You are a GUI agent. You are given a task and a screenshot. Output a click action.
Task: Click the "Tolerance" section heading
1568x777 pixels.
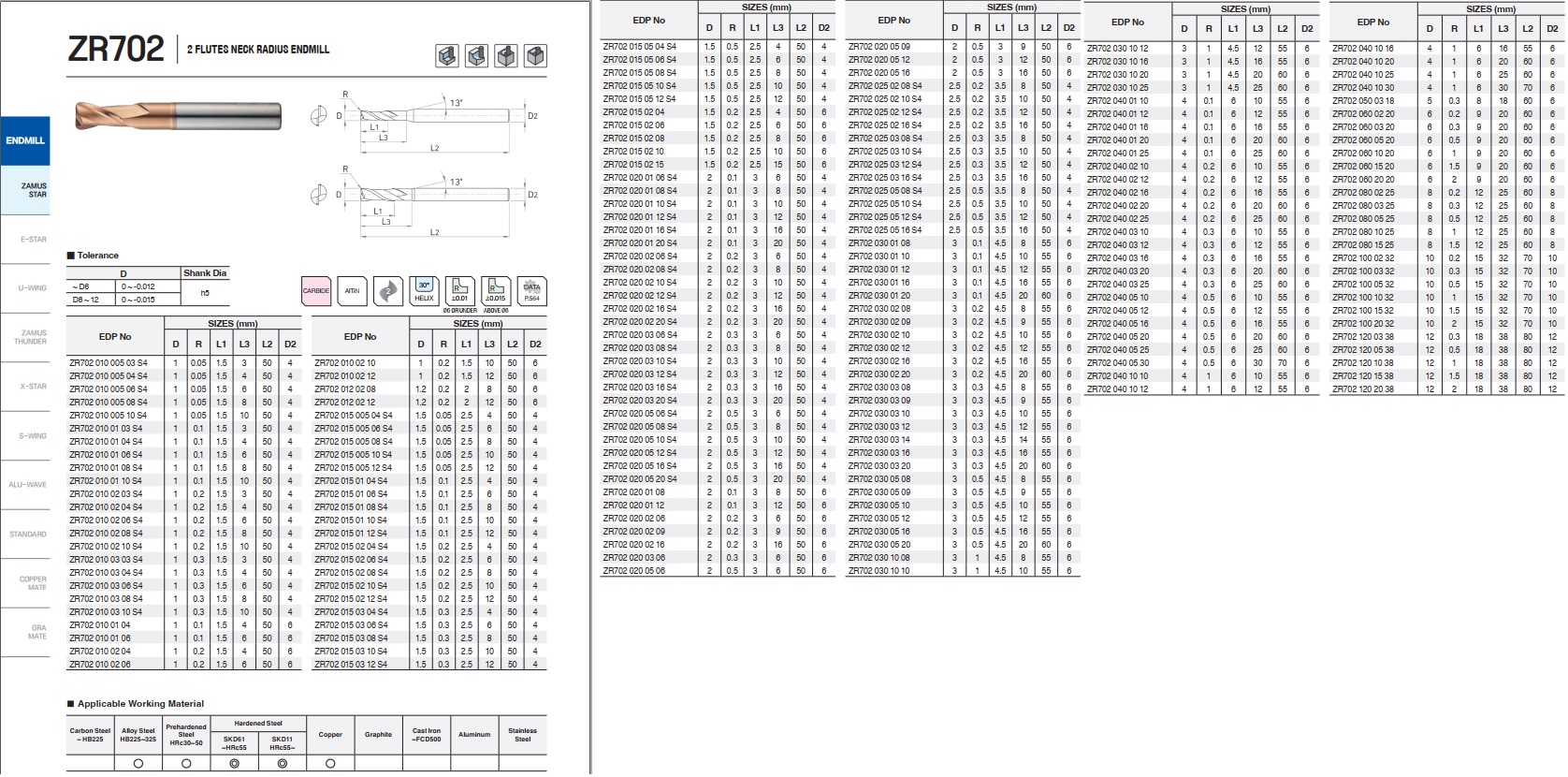click(98, 255)
